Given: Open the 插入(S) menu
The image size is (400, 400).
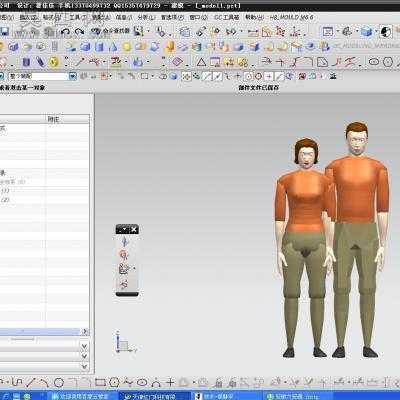Looking at the screenshot, I should pyautogui.click(x=28, y=17).
